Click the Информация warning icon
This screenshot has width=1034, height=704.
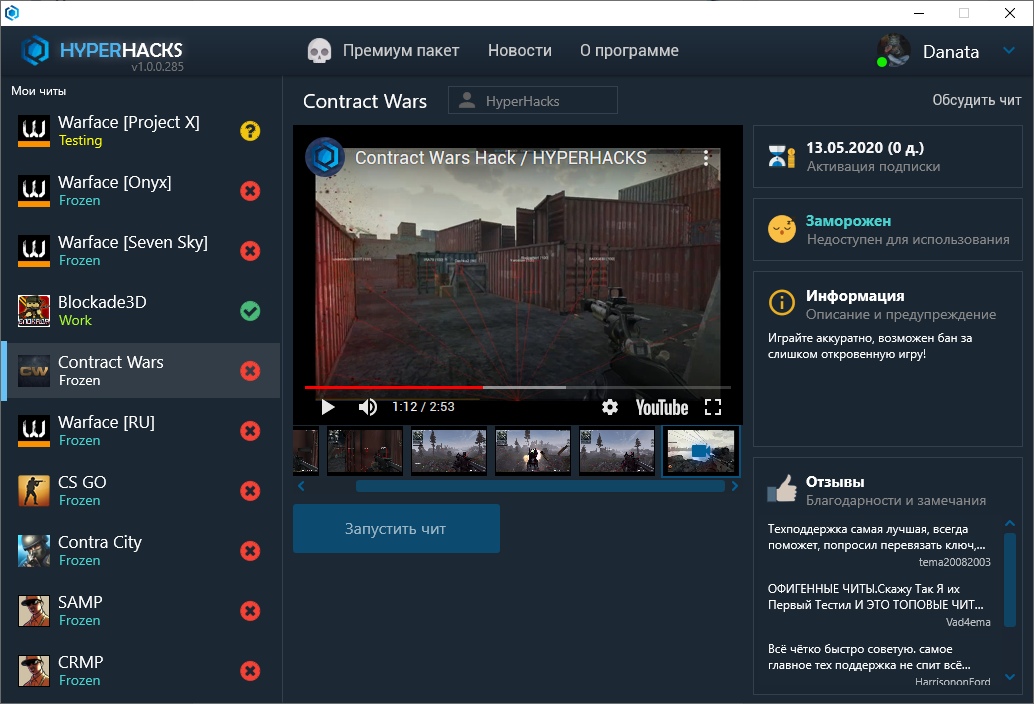click(x=781, y=303)
